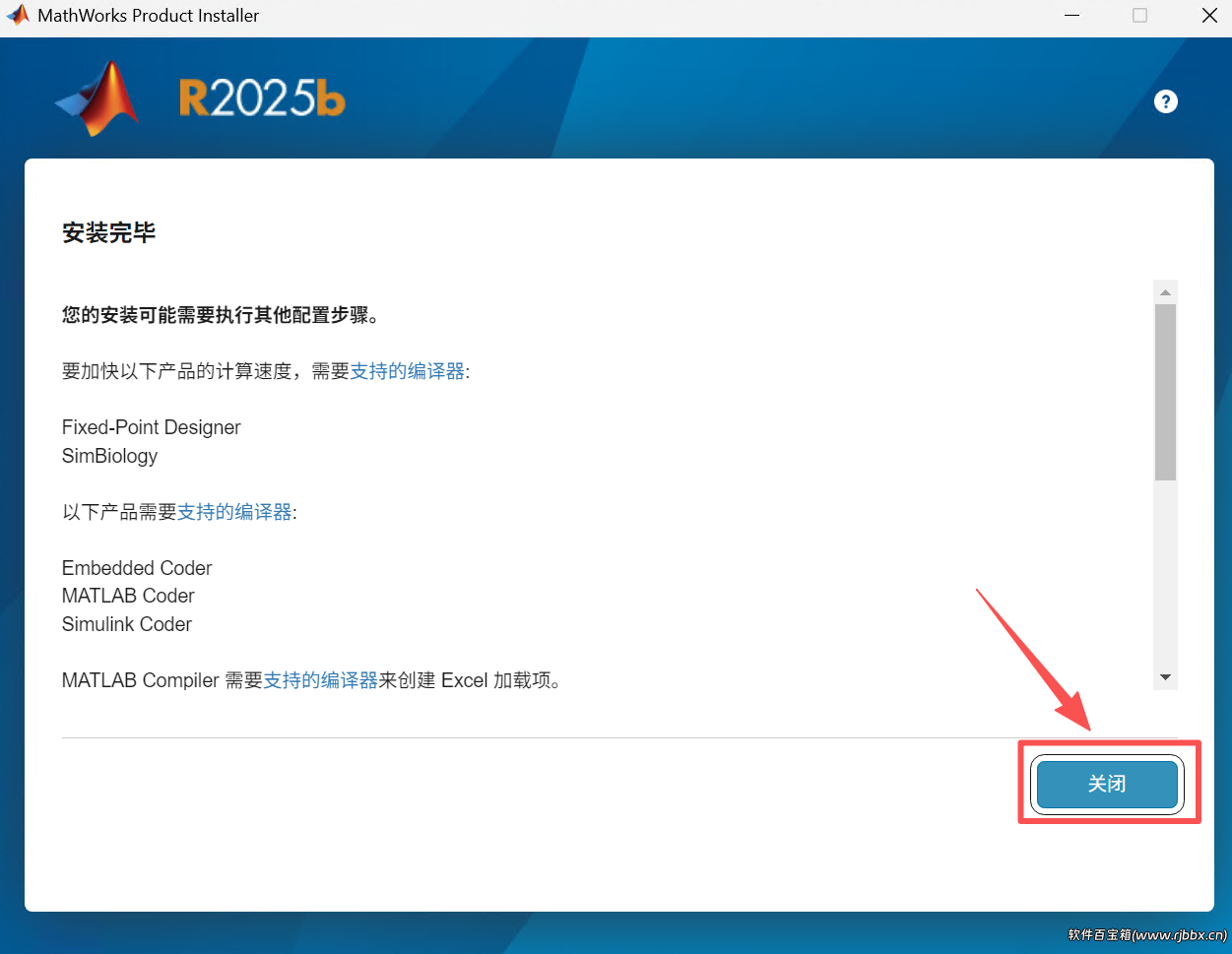Click the Embedded Coder text

click(x=137, y=568)
